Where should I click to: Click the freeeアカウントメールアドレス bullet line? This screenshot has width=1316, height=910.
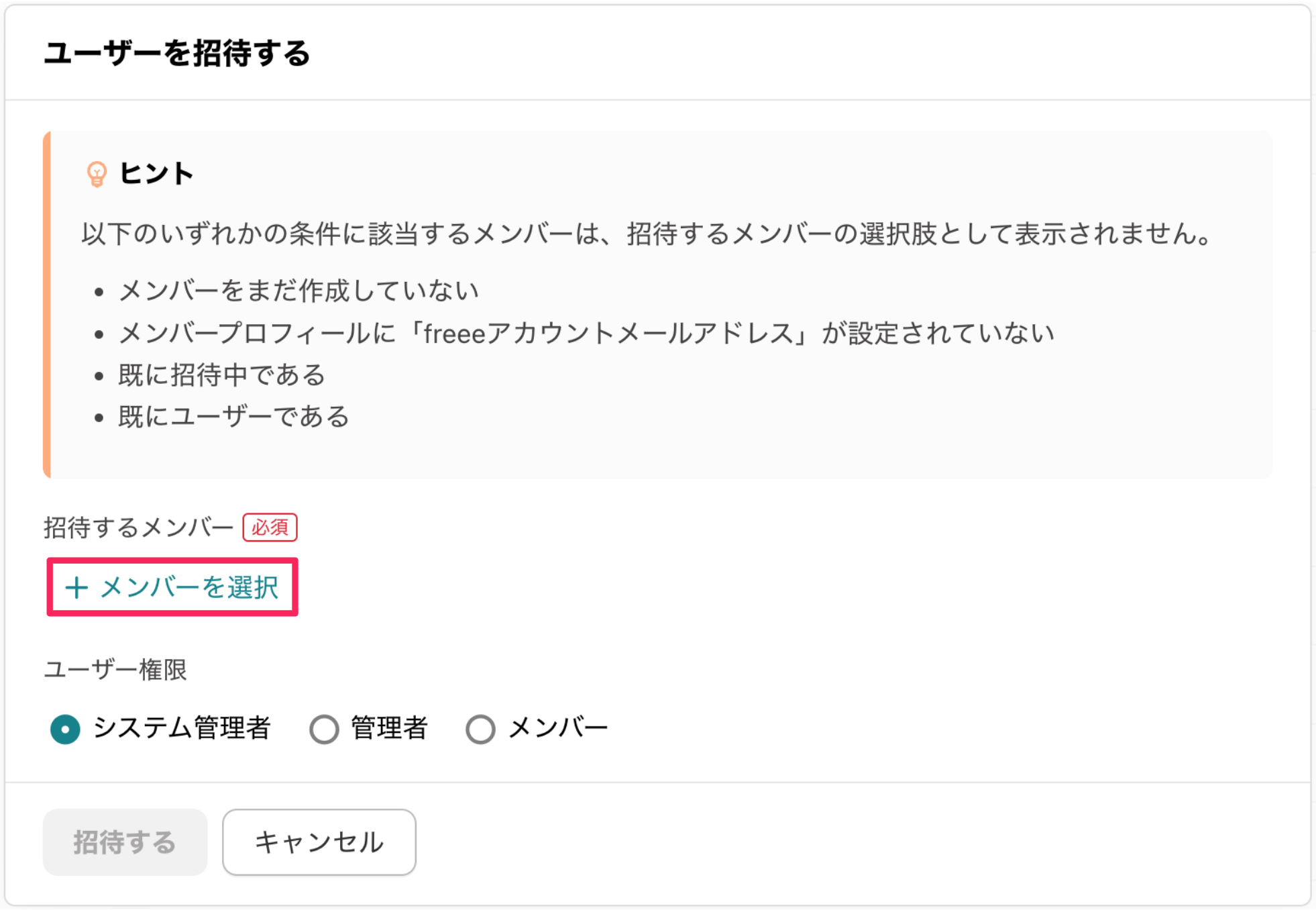point(586,333)
